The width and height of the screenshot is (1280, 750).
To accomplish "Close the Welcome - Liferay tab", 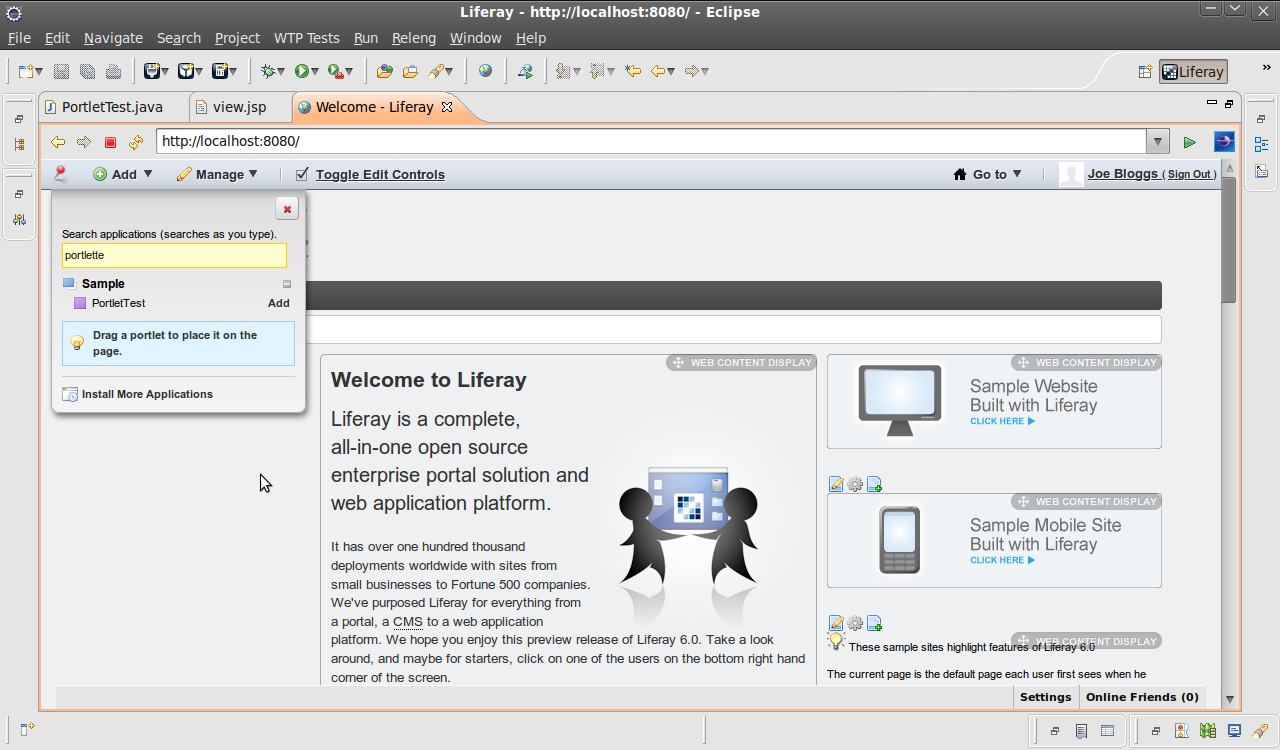I will (447, 107).
